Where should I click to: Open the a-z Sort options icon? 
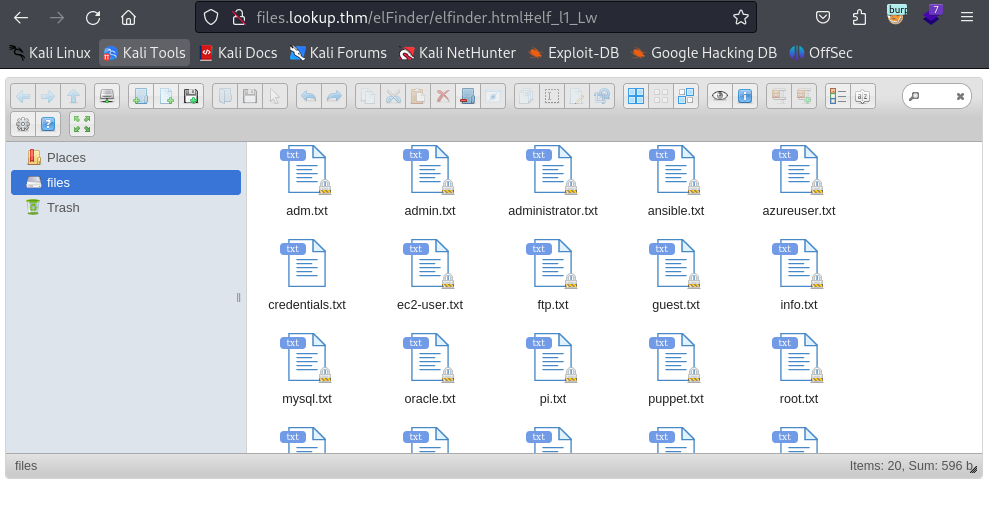863,96
